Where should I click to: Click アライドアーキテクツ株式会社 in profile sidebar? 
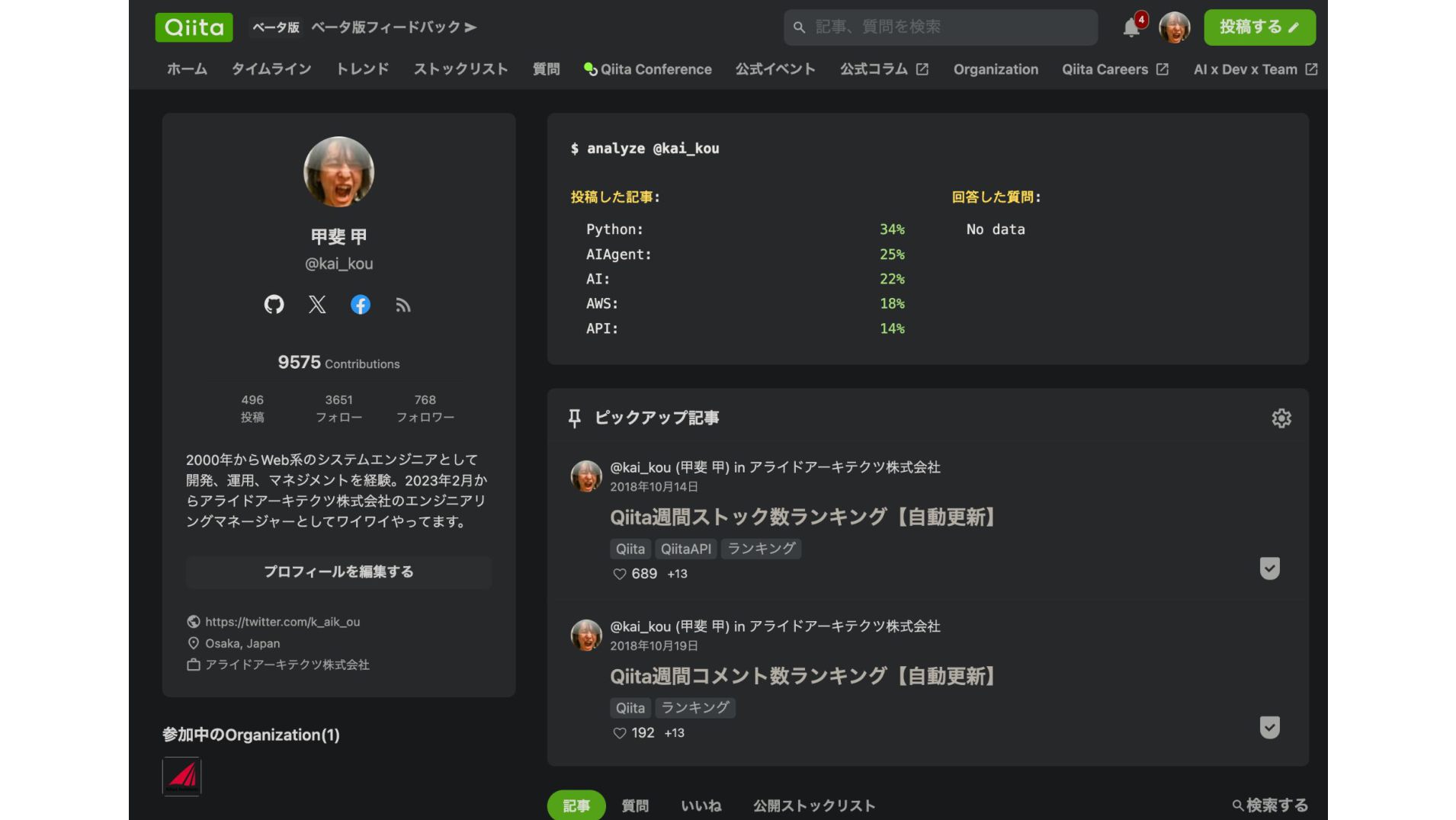[287, 665]
